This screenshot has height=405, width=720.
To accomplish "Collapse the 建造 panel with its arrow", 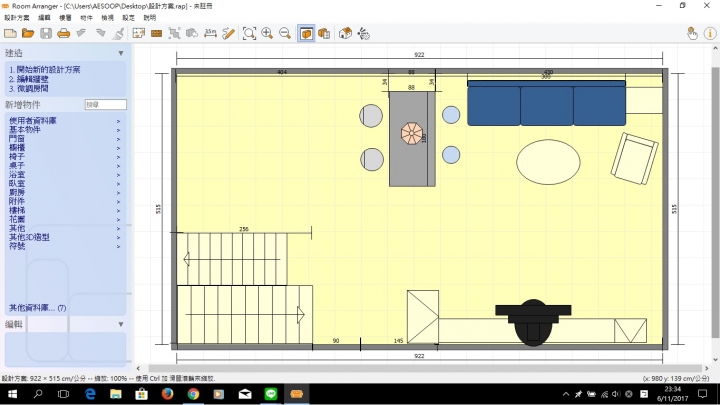I will [x=121, y=53].
